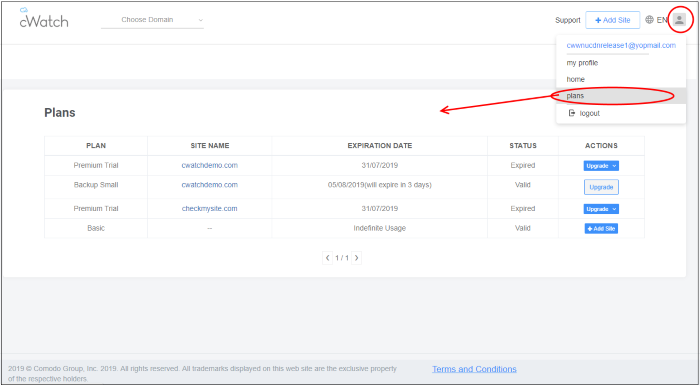The image size is (700, 385).
Task: Open the user account avatar icon
Action: (679, 20)
